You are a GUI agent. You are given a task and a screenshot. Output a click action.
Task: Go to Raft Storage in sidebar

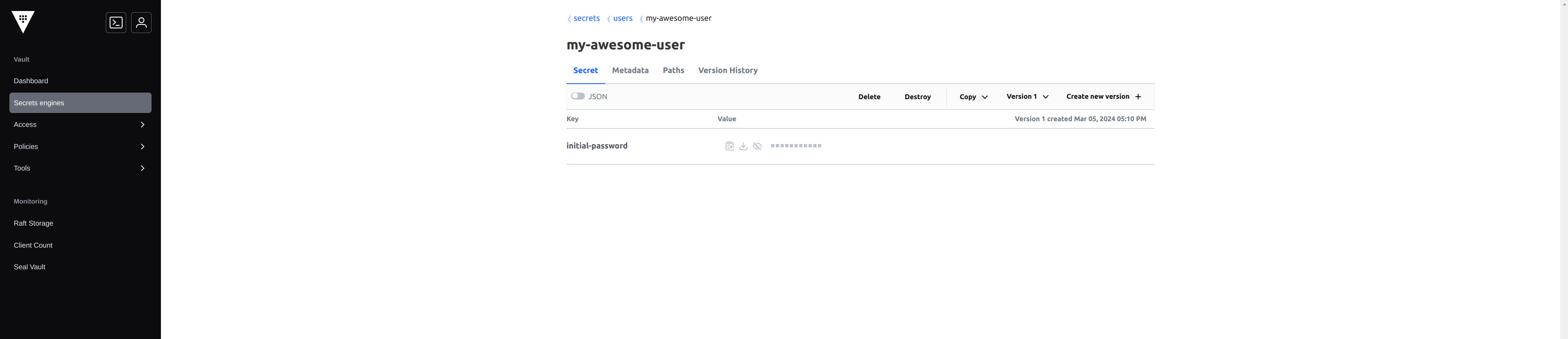[x=33, y=224]
